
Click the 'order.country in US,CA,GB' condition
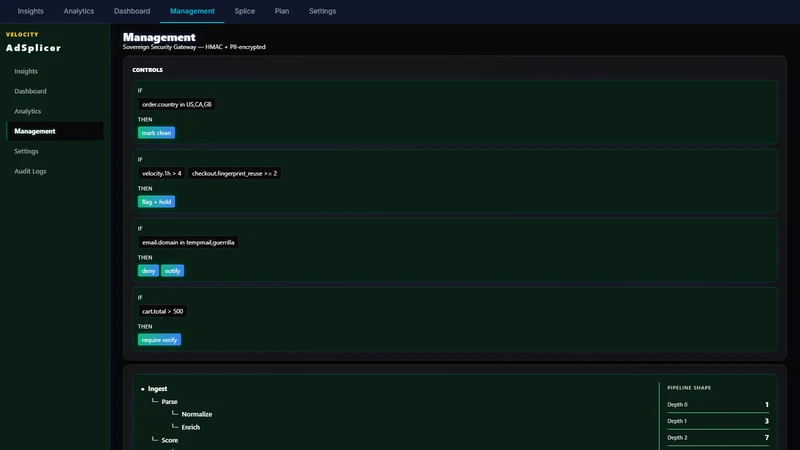pyautogui.click(x=177, y=104)
